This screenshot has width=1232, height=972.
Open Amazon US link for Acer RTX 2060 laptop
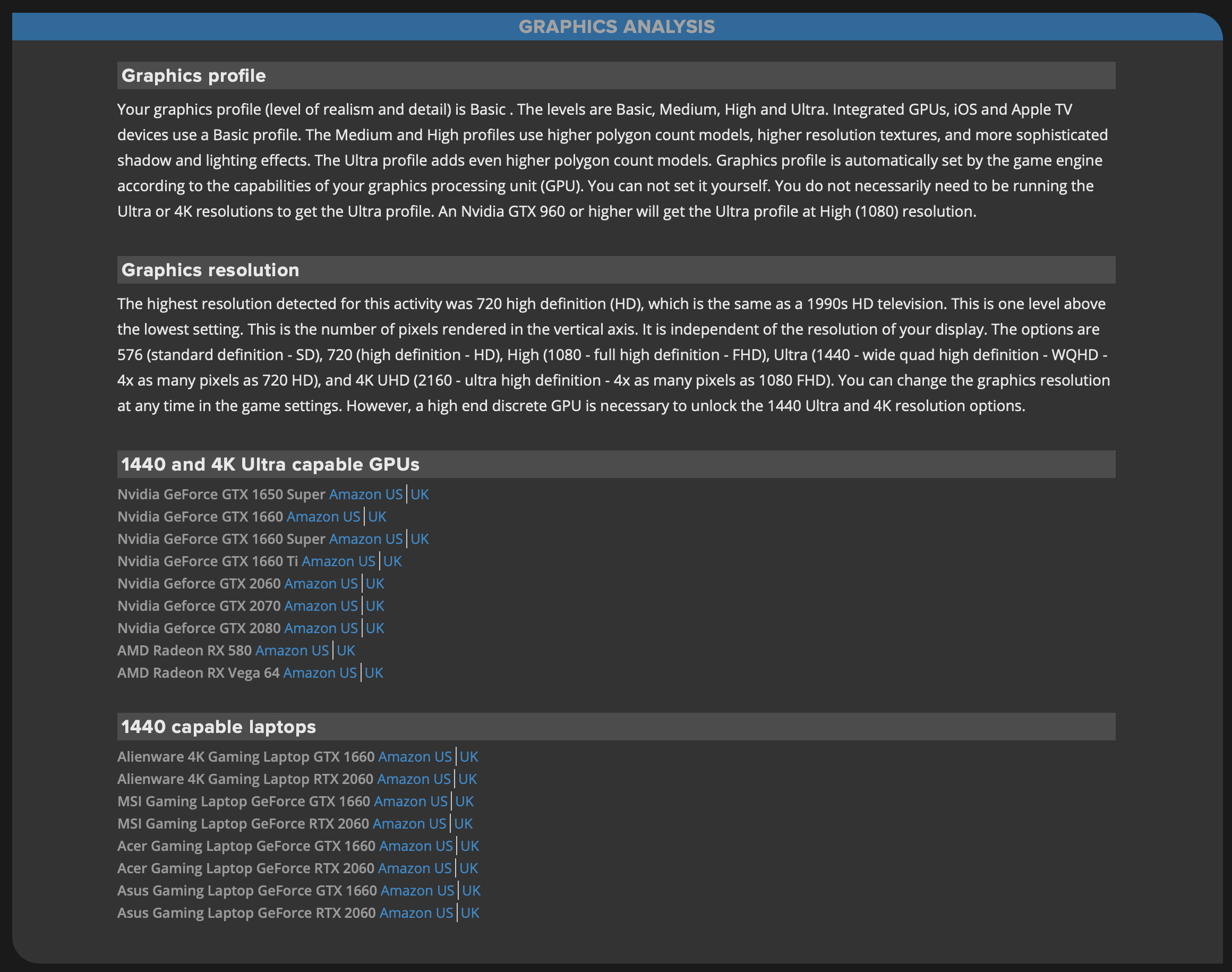pyautogui.click(x=414, y=868)
